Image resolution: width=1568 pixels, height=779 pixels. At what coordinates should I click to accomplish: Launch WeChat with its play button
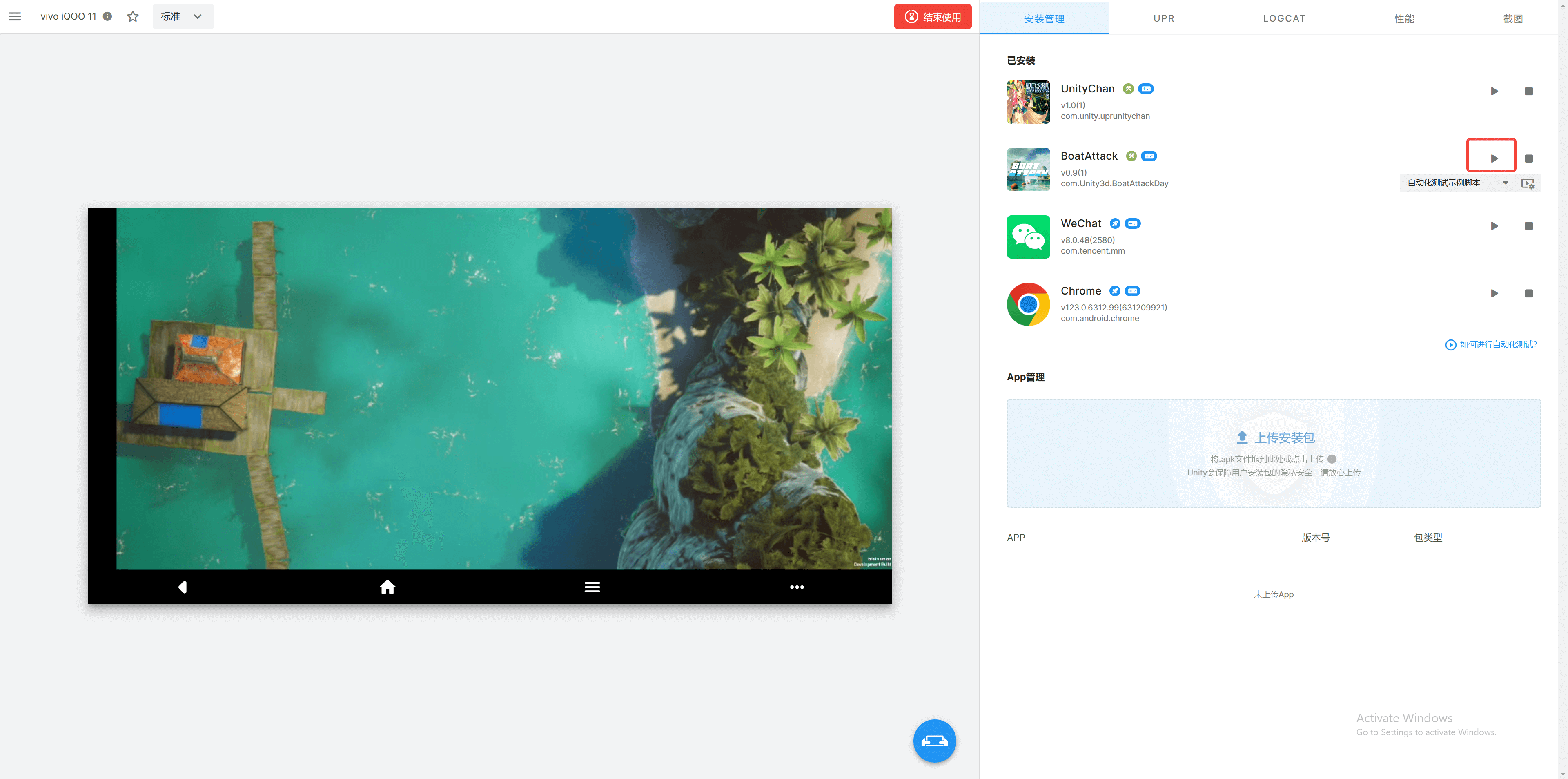click(1494, 226)
